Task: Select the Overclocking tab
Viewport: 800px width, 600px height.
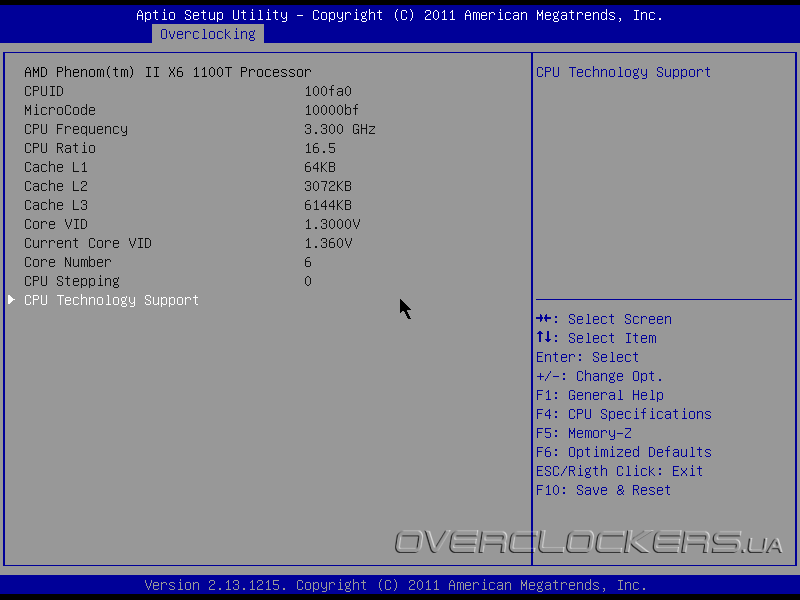Action: tap(208, 34)
